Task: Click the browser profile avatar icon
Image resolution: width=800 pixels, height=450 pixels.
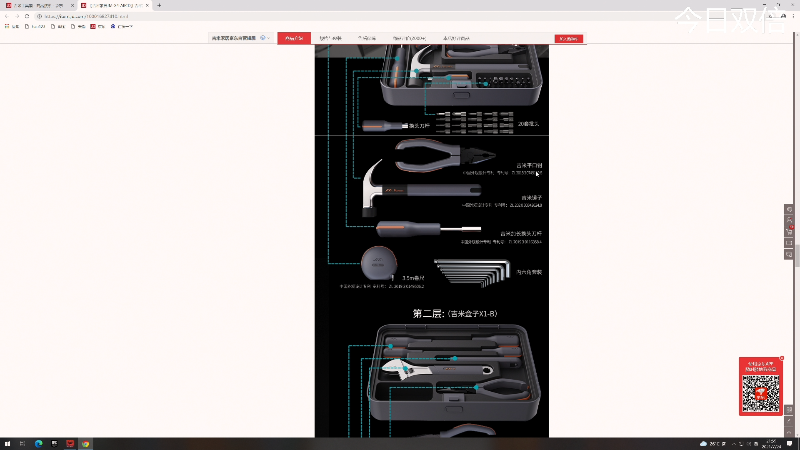Action: pos(784,16)
